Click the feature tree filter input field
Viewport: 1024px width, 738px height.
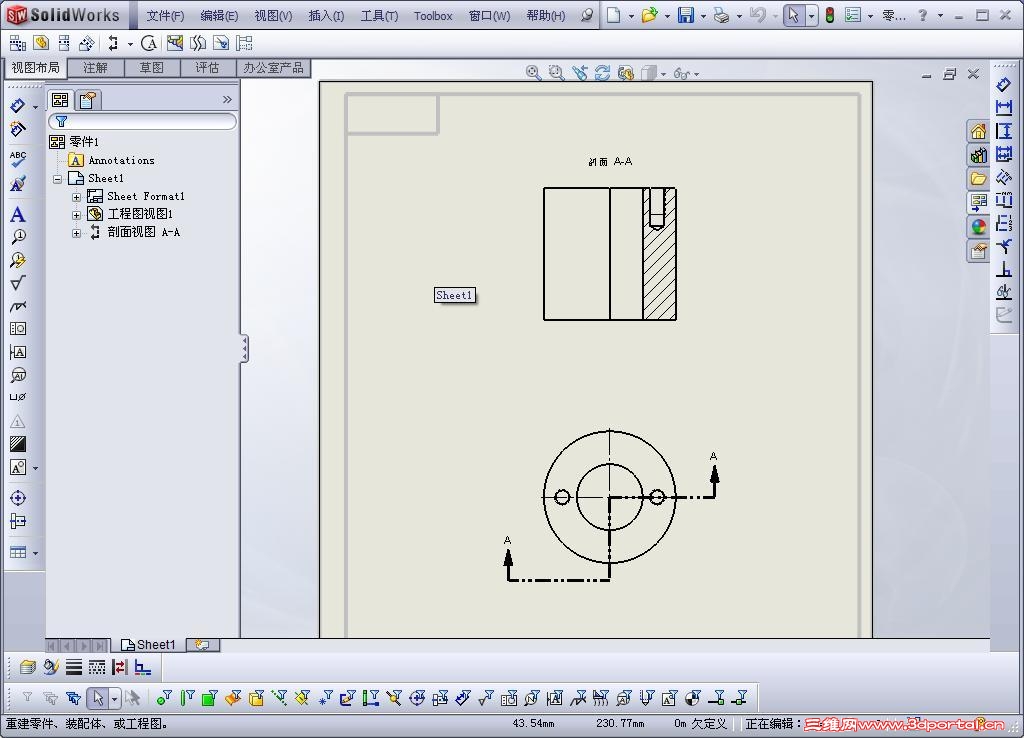click(x=142, y=121)
